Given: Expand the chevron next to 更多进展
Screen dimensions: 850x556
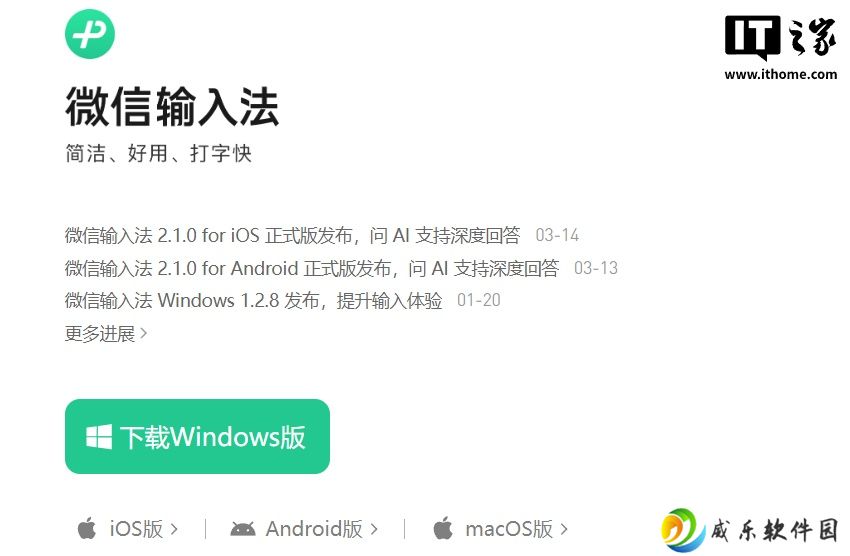Looking at the screenshot, I should tap(144, 333).
